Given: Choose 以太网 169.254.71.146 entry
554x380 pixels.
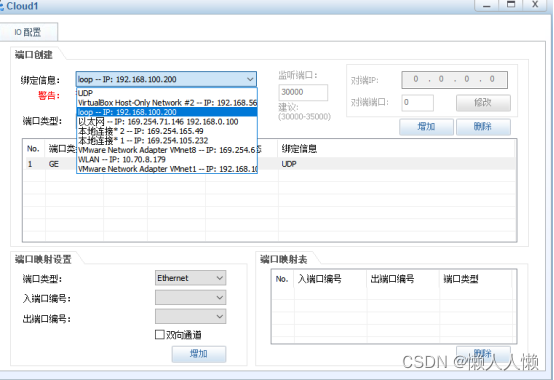Looking at the screenshot, I should (x=167, y=122).
